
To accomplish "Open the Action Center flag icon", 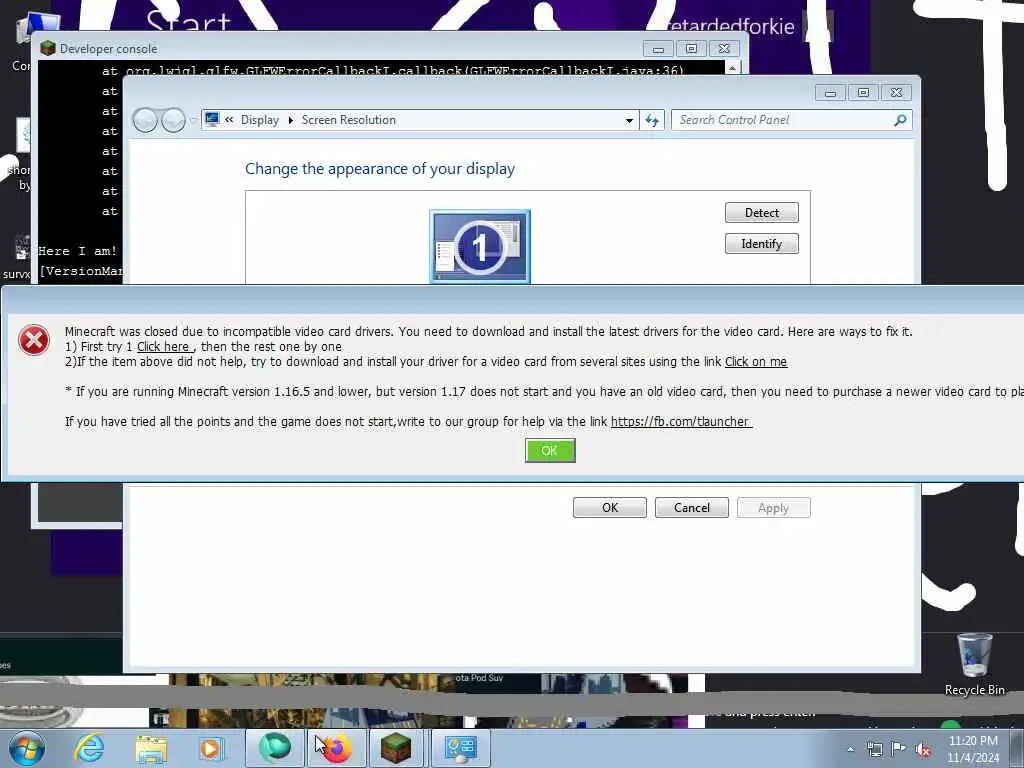I will click(899, 749).
